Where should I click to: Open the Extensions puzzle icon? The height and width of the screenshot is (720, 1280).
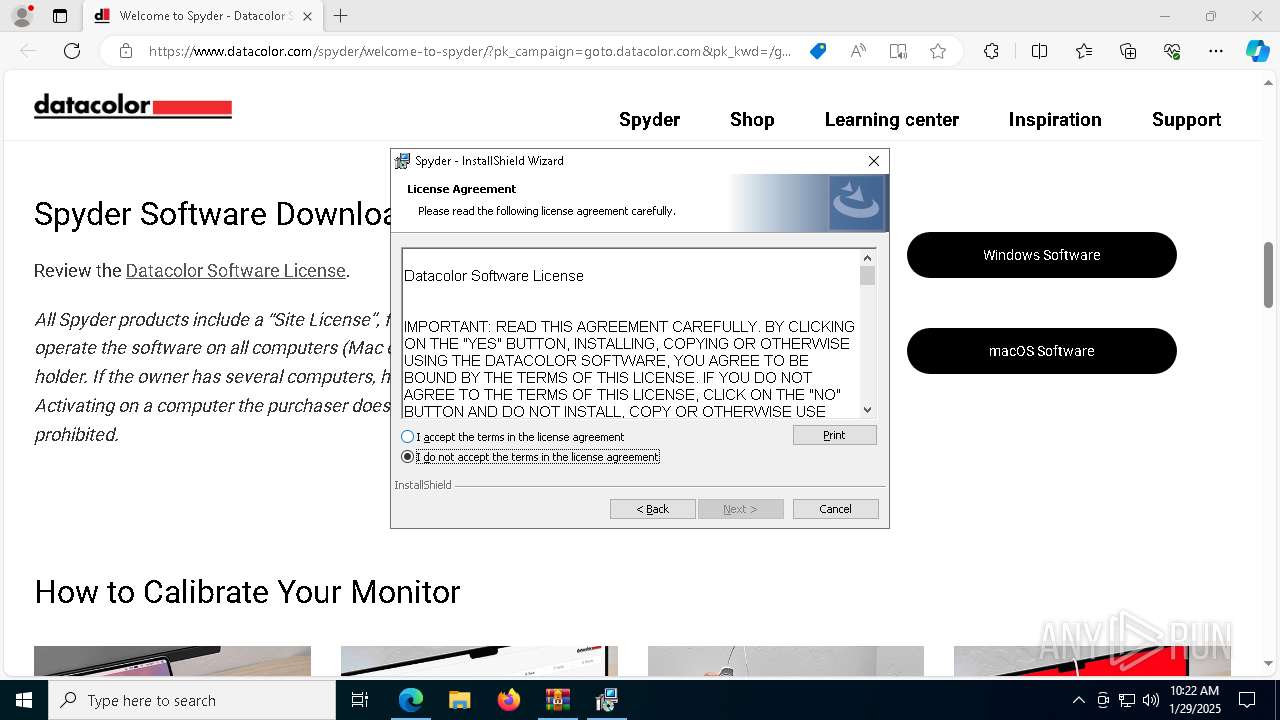[991, 51]
